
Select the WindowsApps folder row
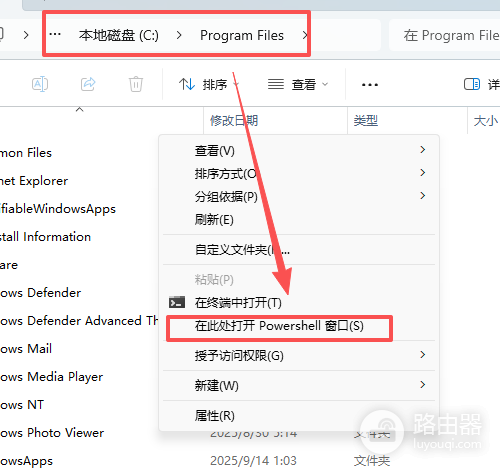[26, 461]
